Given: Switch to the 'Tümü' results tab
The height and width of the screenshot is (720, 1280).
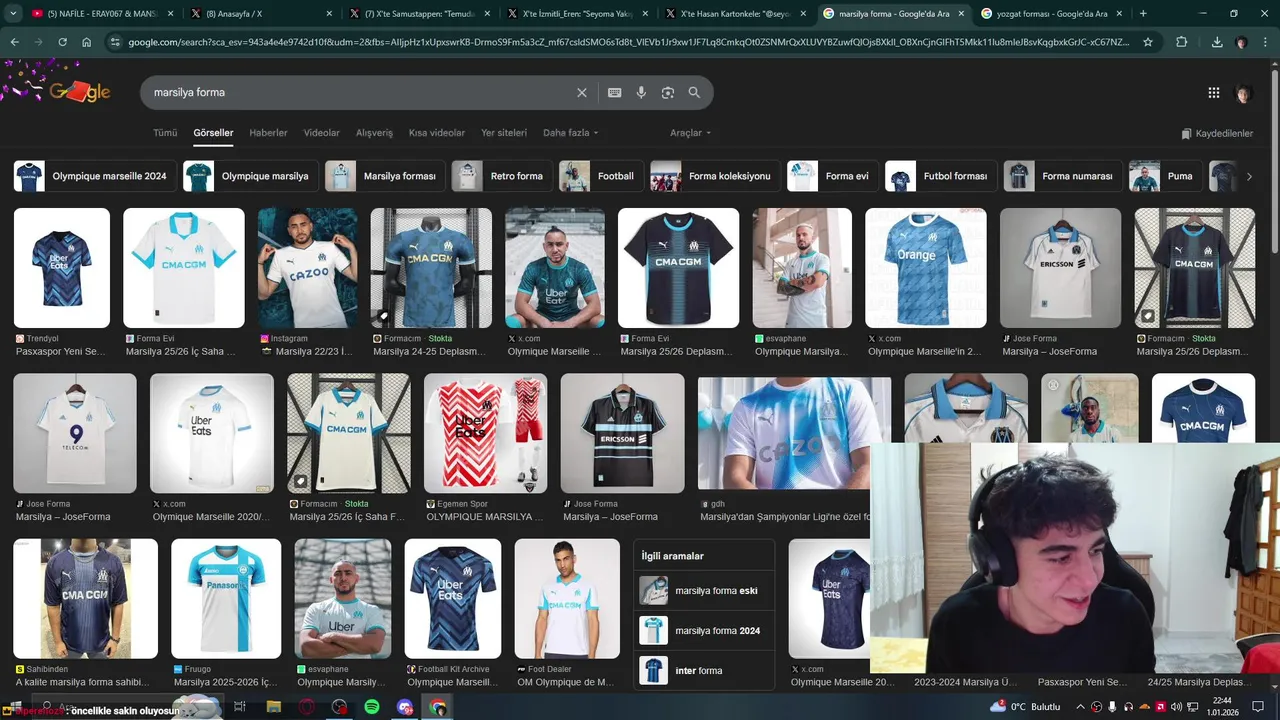Looking at the screenshot, I should click(165, 133).
